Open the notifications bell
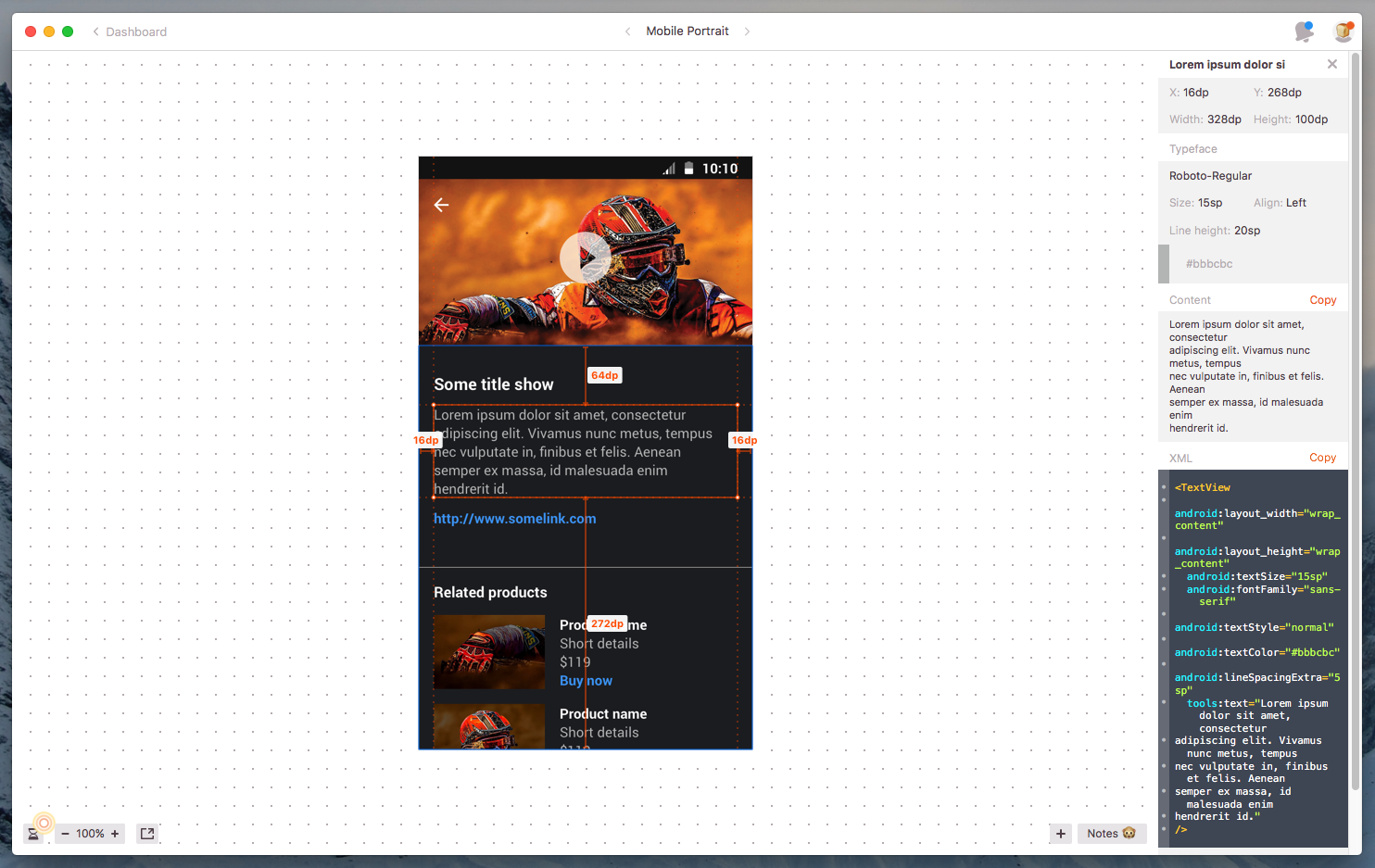 point(1304,31)
